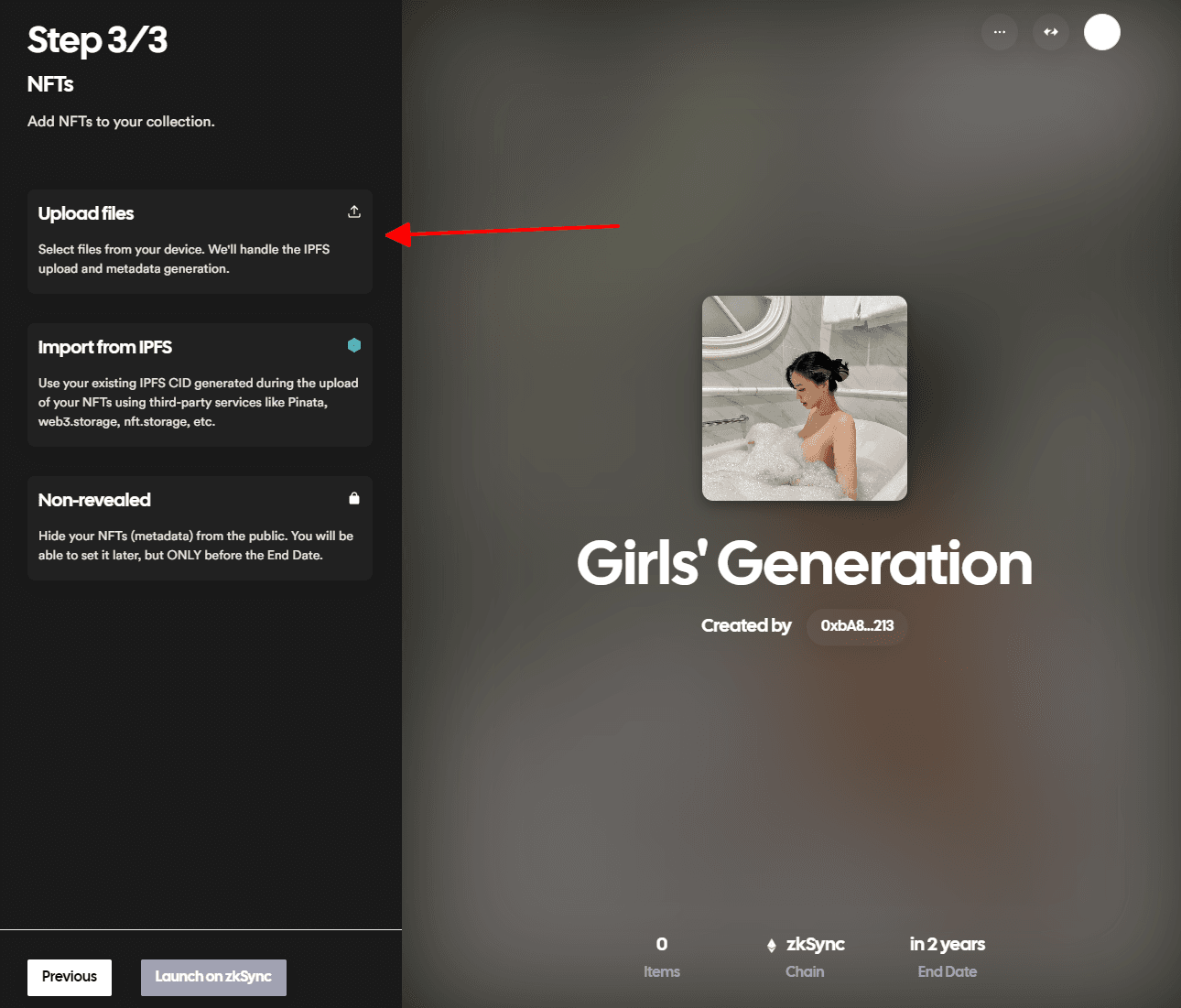
Task: Click the teal hexagon IPFS icon
Action: click(354, 345)
